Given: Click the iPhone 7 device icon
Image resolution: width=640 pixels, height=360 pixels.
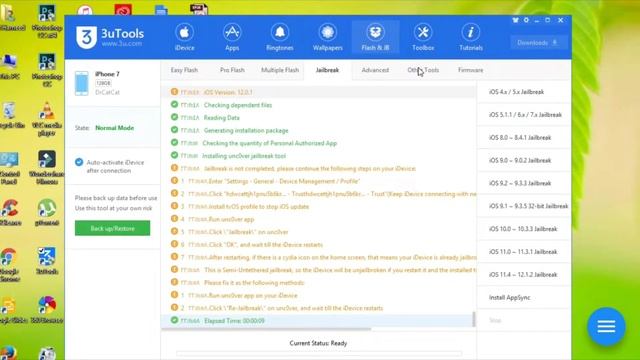Looking at the screenshot, I should point(81,83).
